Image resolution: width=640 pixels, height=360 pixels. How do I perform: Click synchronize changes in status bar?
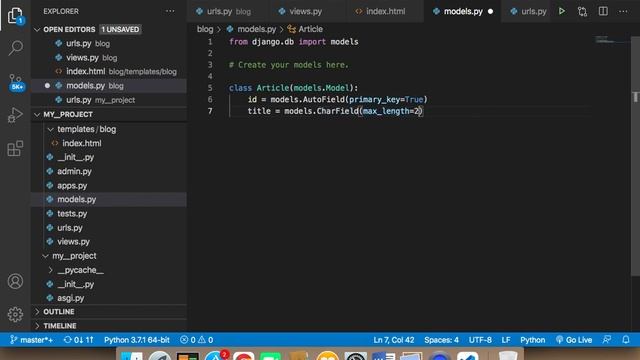pyautogui.click(x=78, y=340)
